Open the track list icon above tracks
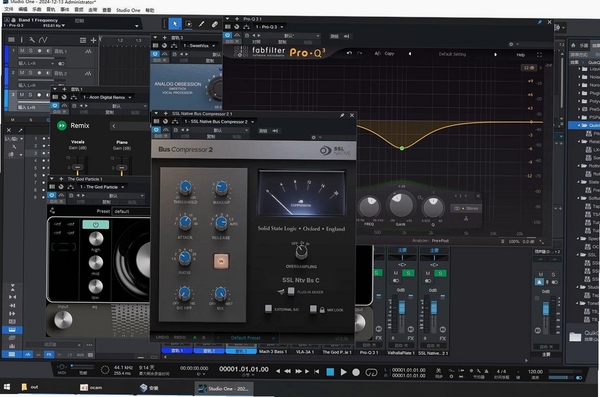Image resolution: width=600 pixels, height=397 pixels. (x=11, y=39)
